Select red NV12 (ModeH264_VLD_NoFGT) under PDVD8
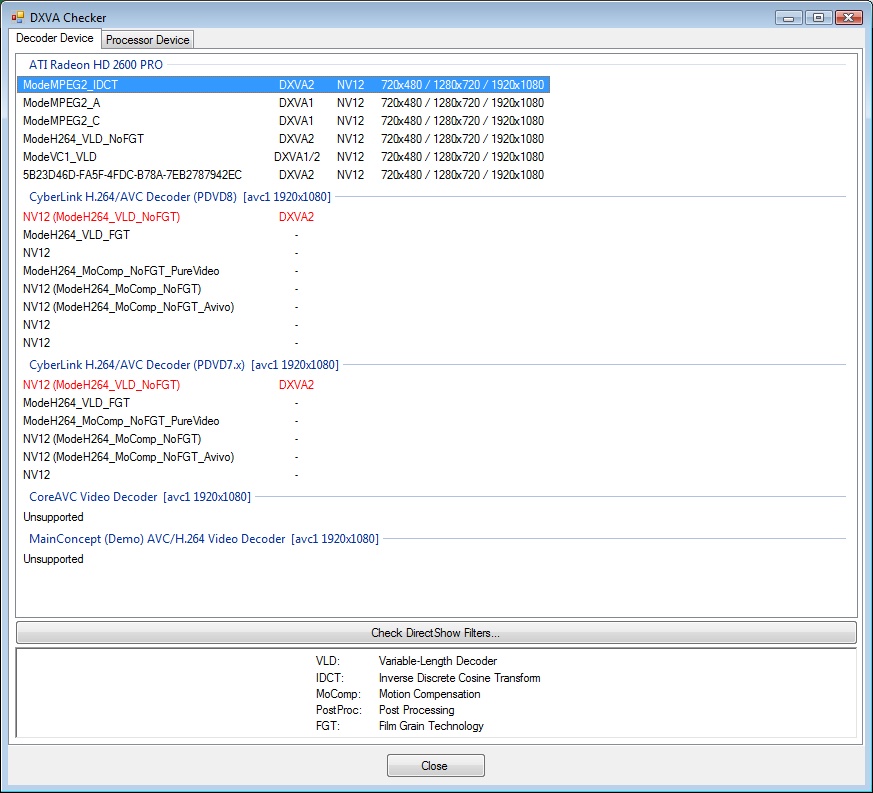873x793 pixels. 101,217
